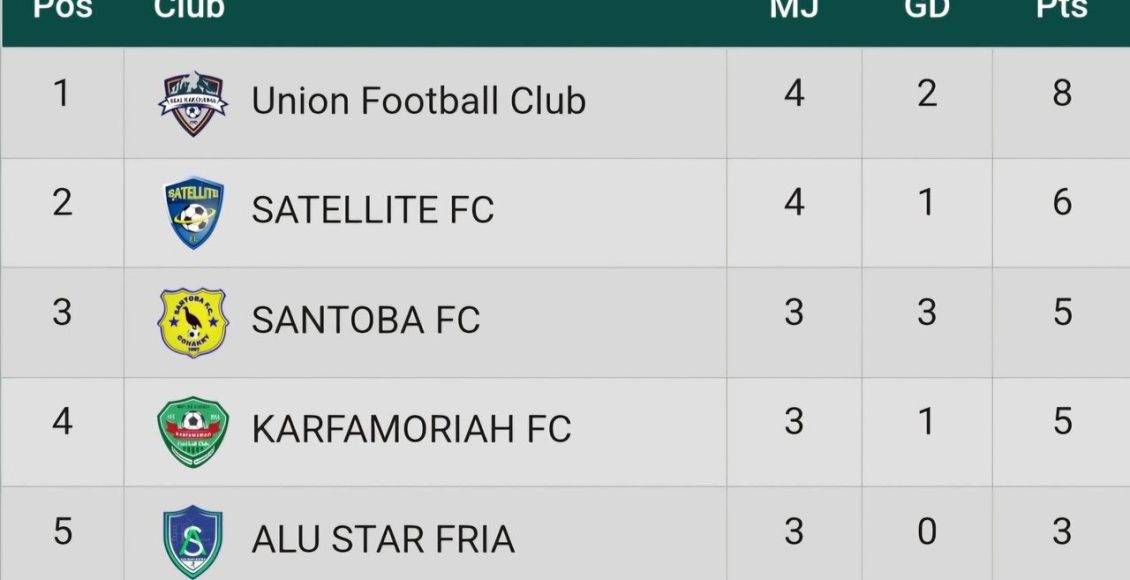
Task: Open the ALU STAR FRIA team name
Action: pos(383,540)
